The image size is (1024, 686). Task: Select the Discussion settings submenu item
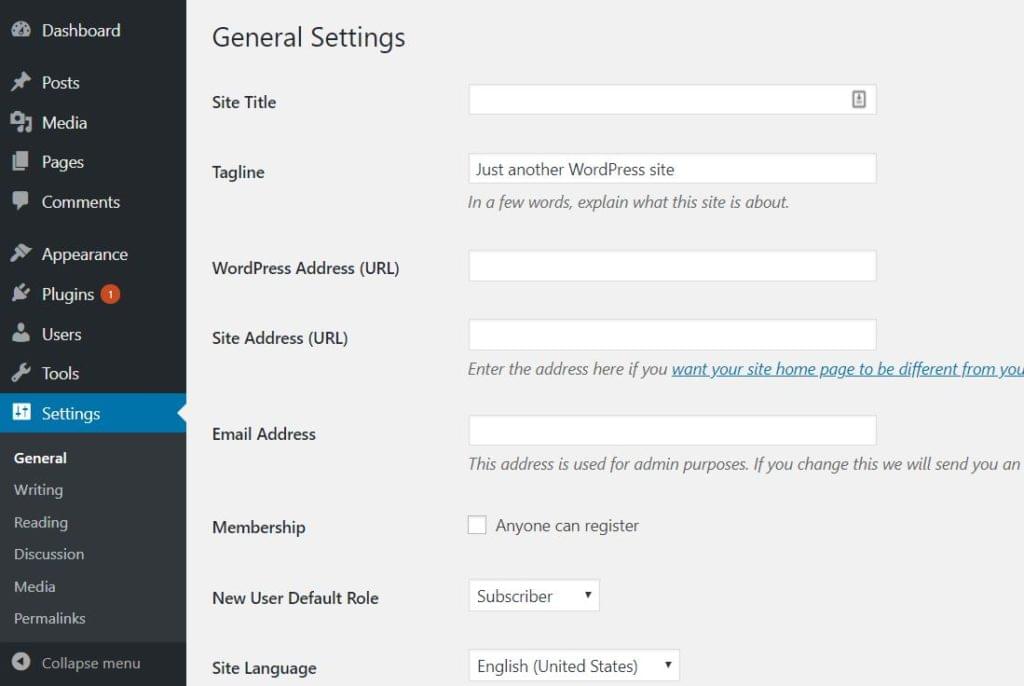(x=49, y=554)
